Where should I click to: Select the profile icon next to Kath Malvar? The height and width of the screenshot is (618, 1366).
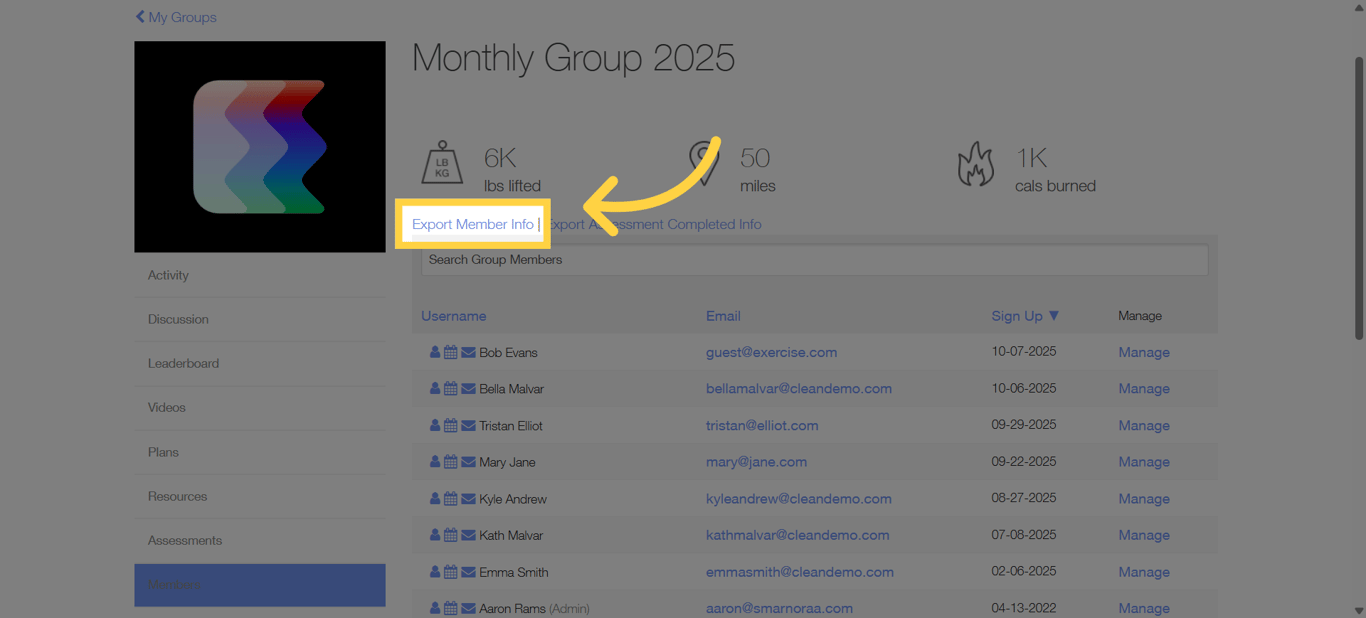coord(434,535)
